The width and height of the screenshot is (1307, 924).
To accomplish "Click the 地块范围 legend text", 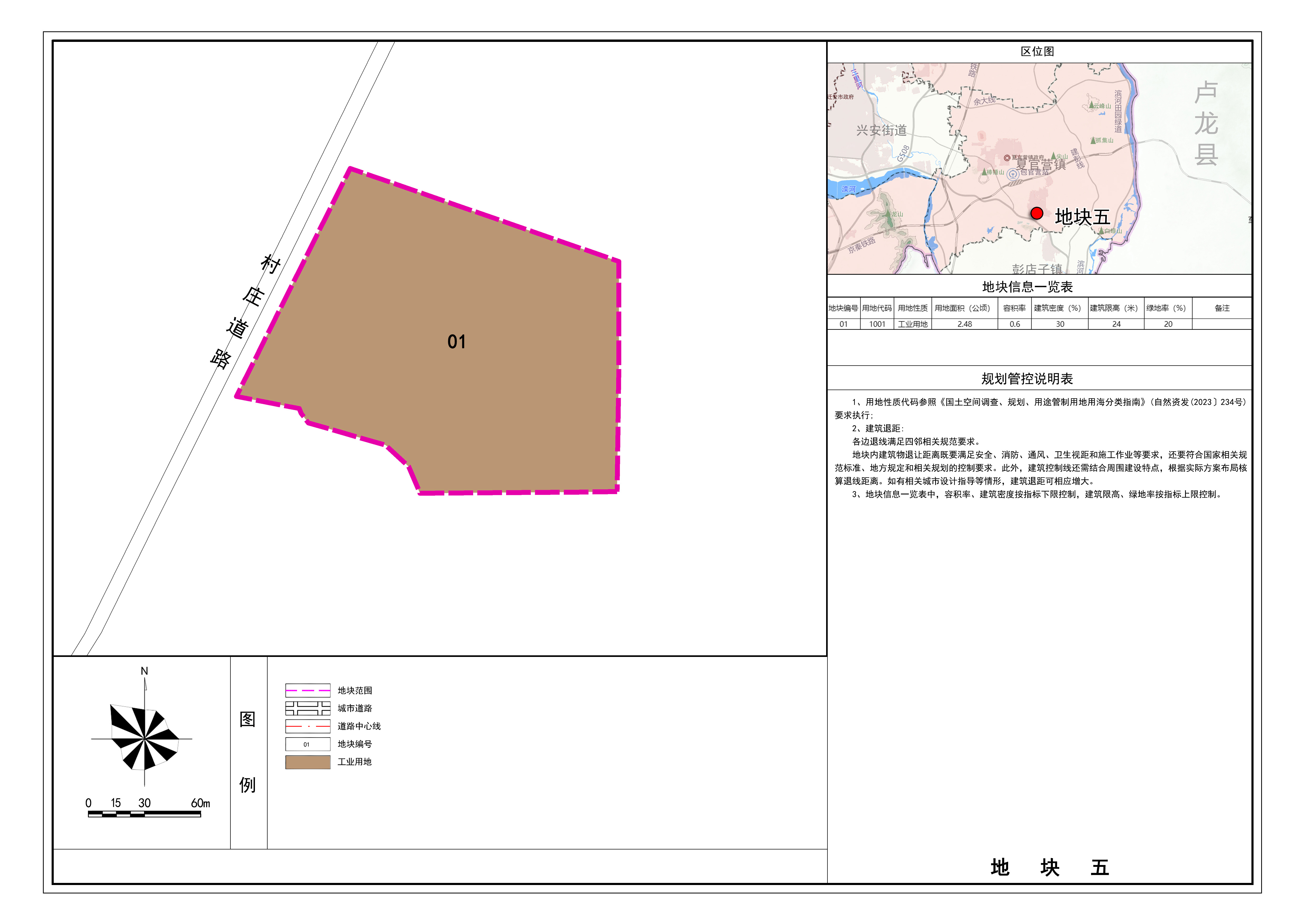I will click(355, 690).
